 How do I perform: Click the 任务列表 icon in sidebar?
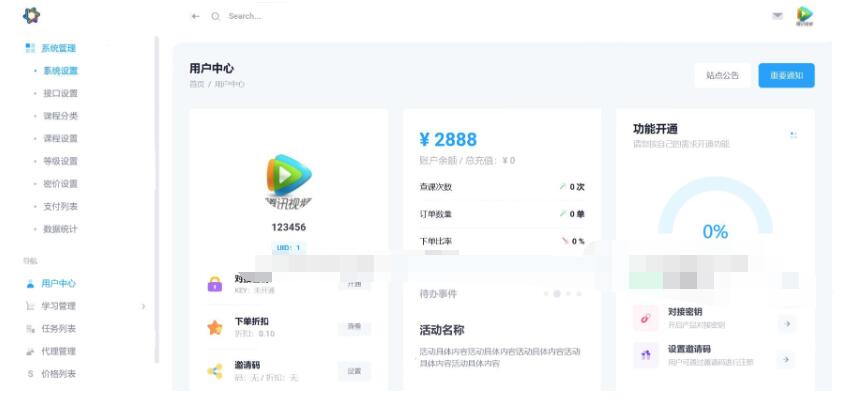tap(30, 329)
